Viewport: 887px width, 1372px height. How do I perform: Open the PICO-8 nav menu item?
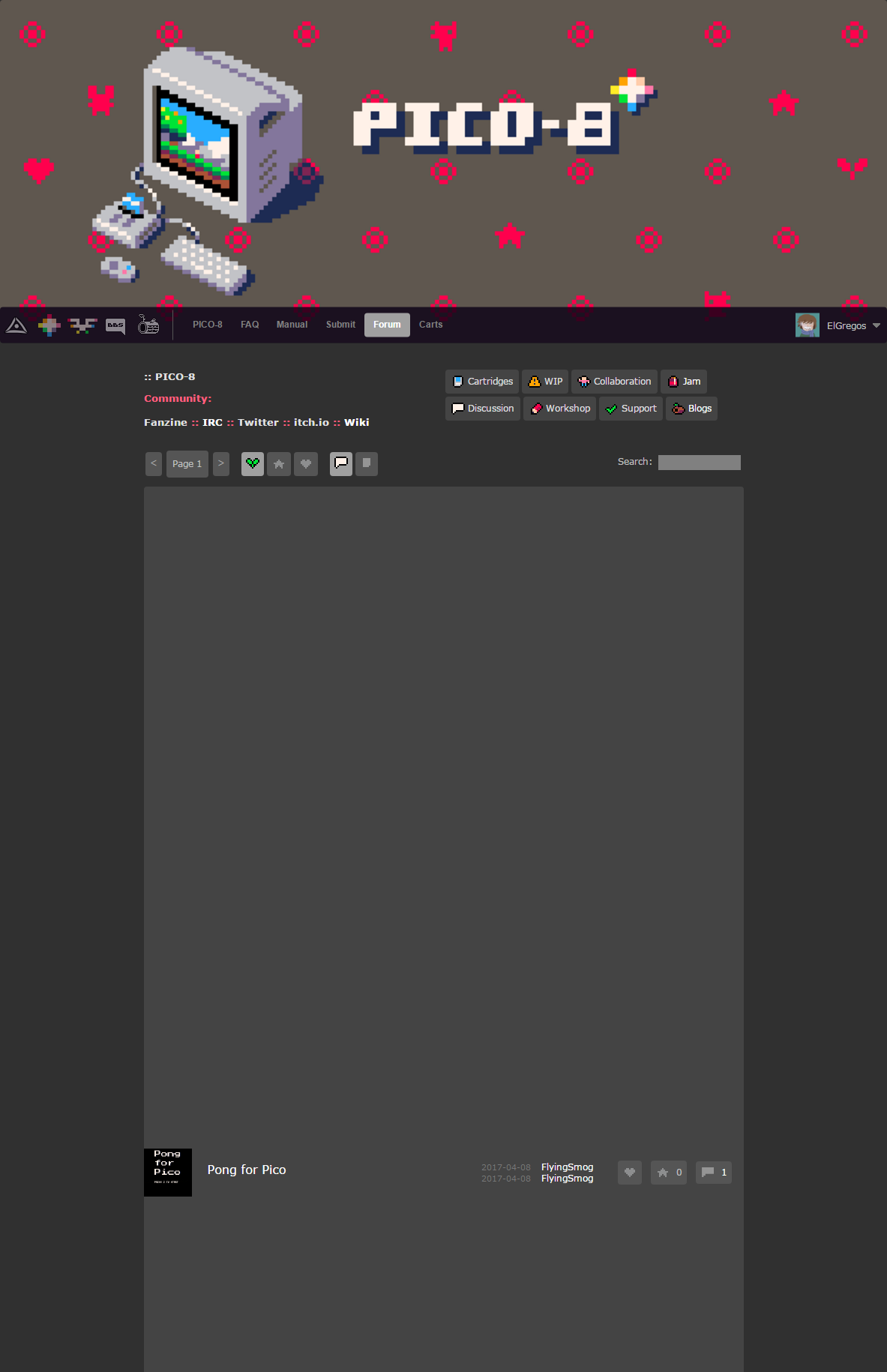pyautogui.click(x=208, y=325)
